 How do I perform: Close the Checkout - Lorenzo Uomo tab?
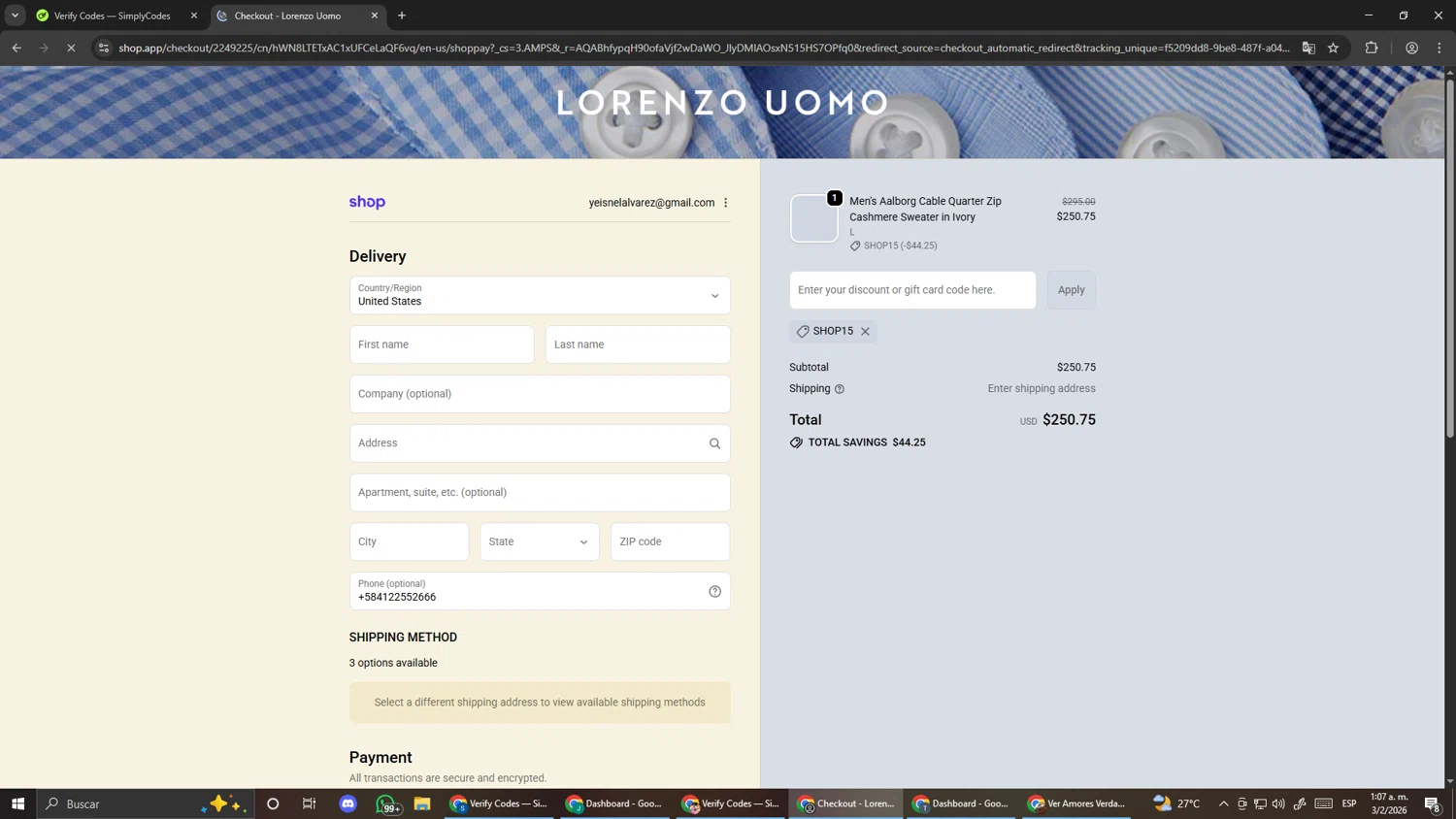(375, 16)
